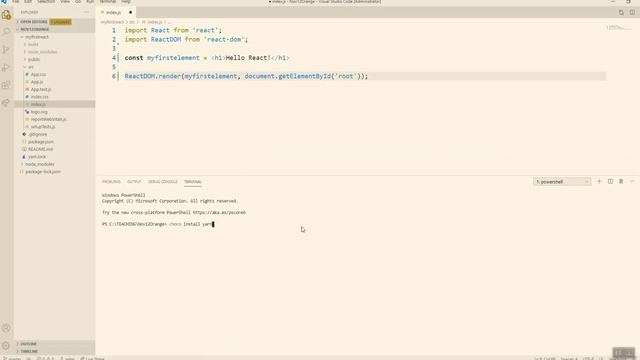The height and width of the screenshot is (360, 640).
Task: Open the terminal shell selector dropdown
Action: [x=562, y=182]
